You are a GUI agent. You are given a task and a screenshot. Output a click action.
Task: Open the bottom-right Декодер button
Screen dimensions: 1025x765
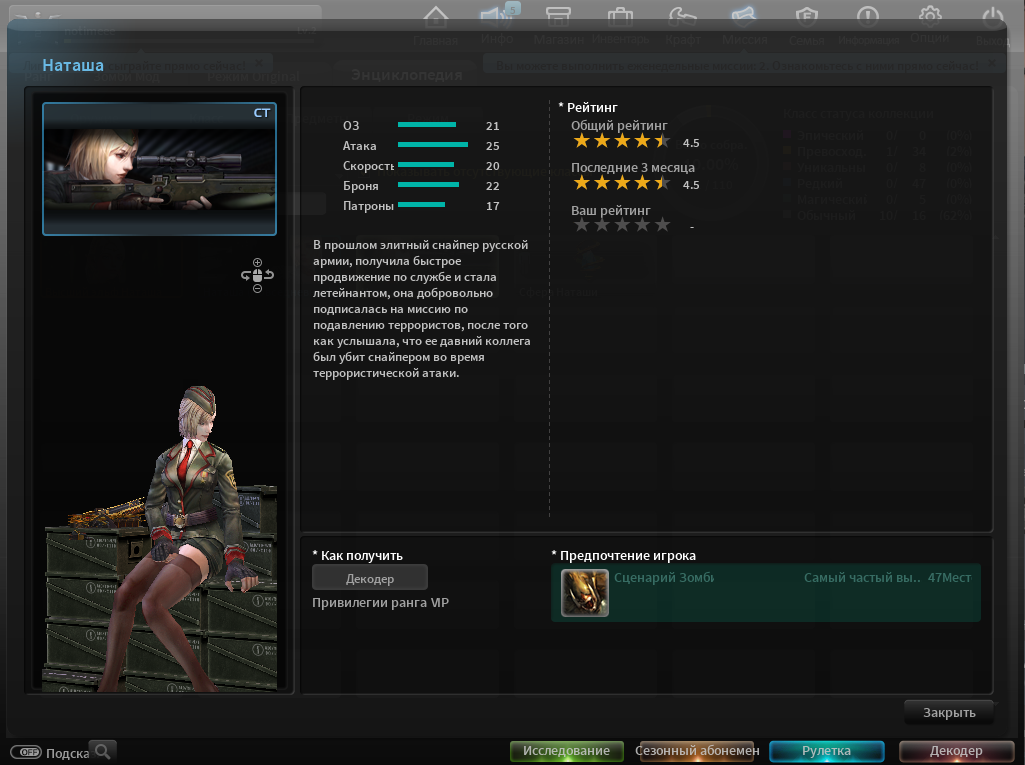956,751
